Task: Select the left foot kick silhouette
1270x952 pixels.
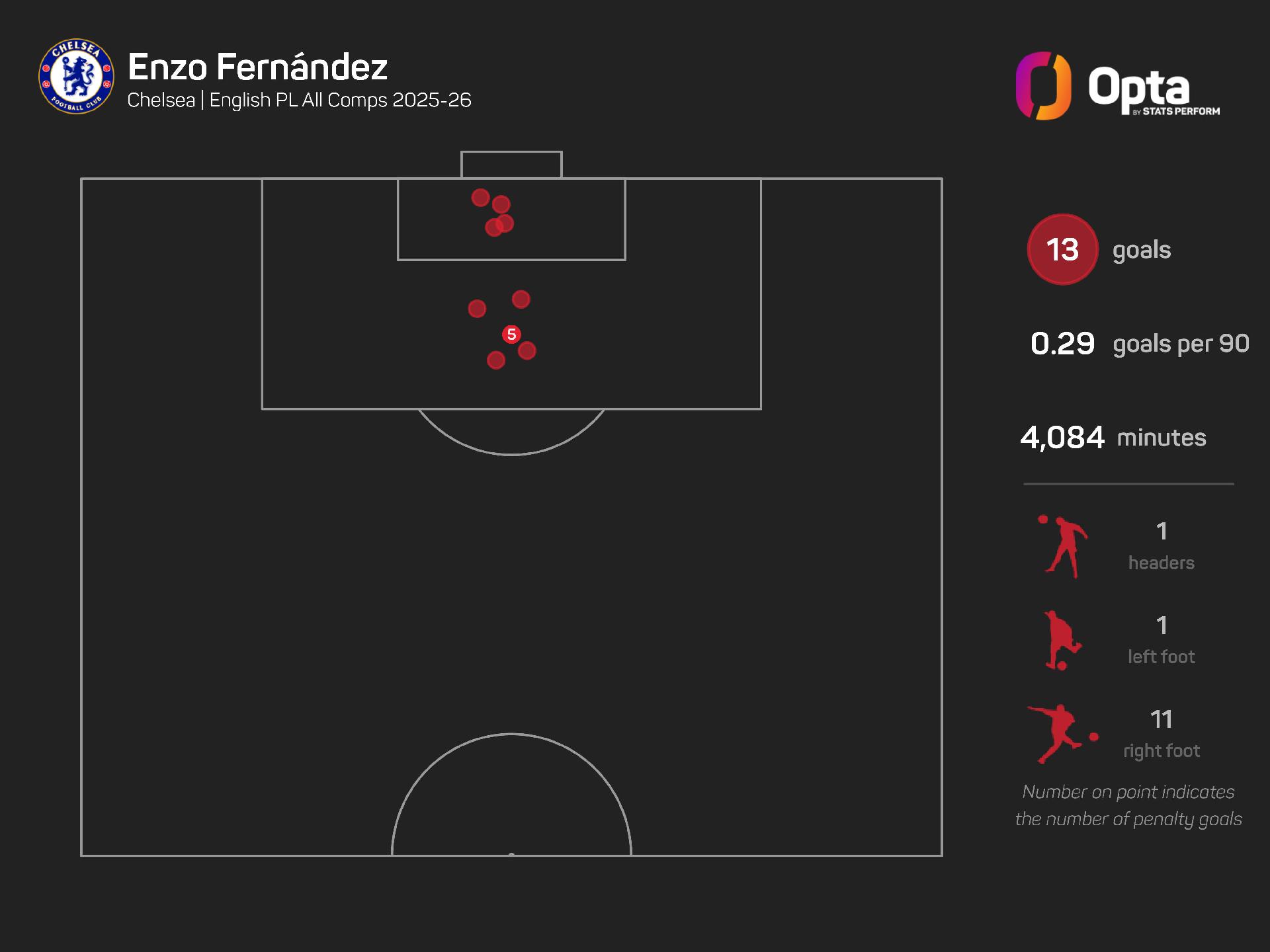Action: (x=1062, y=641)
